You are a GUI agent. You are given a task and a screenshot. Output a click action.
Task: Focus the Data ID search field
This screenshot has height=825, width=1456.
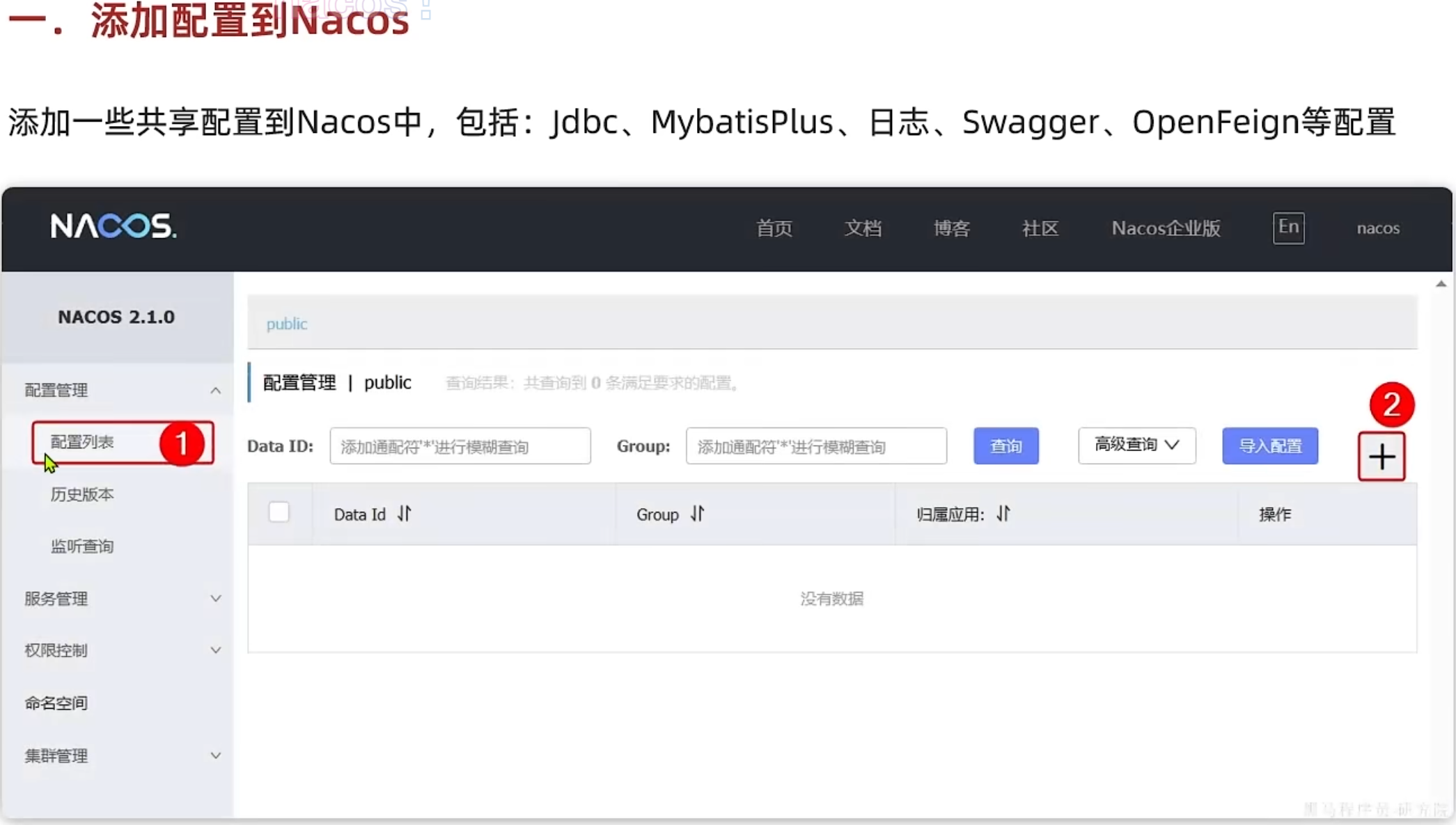[x=460, y=446]
